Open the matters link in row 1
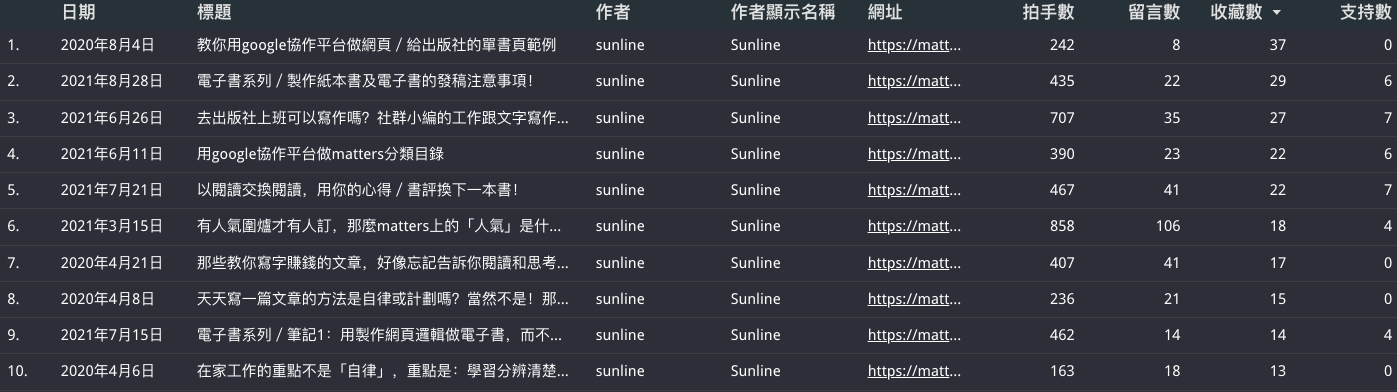This screenshot has width=1397, height=392. (915, 45)
